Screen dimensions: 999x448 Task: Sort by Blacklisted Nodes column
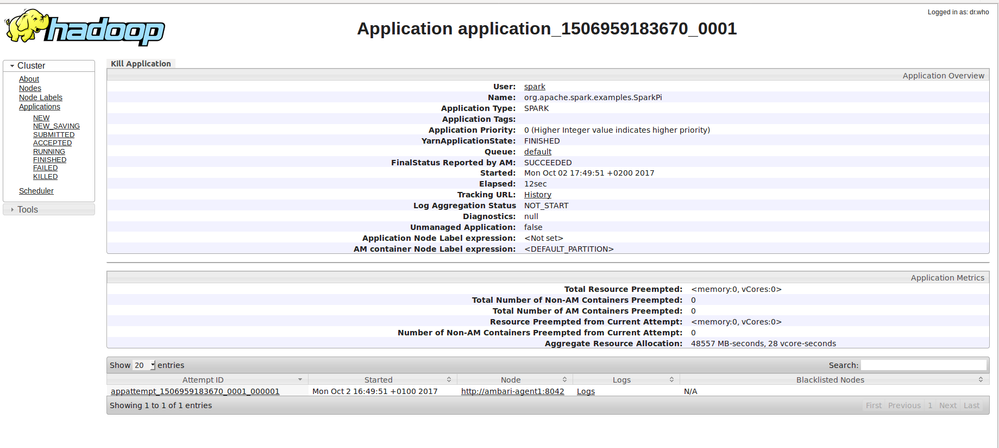coord(835,380)
